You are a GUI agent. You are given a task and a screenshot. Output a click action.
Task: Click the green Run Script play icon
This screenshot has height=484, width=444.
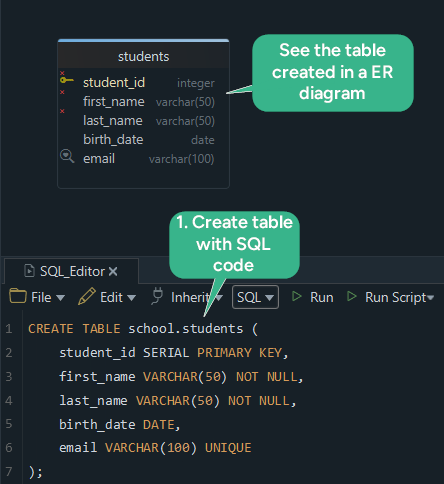351,296
